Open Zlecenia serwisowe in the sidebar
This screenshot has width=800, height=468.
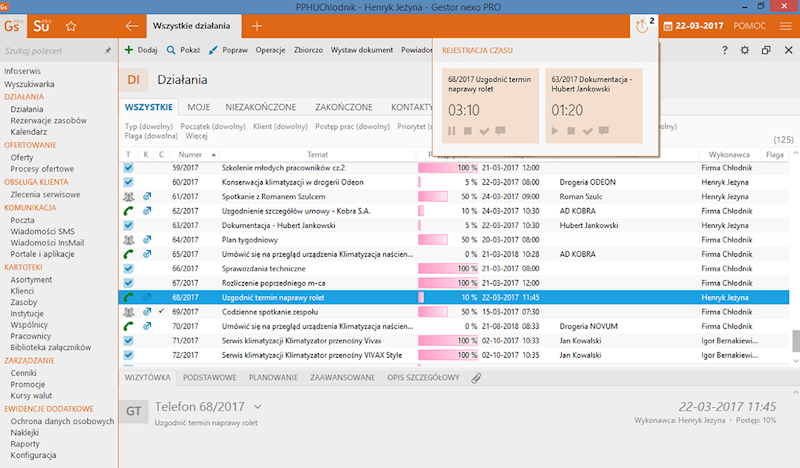(x=45, y=194)
